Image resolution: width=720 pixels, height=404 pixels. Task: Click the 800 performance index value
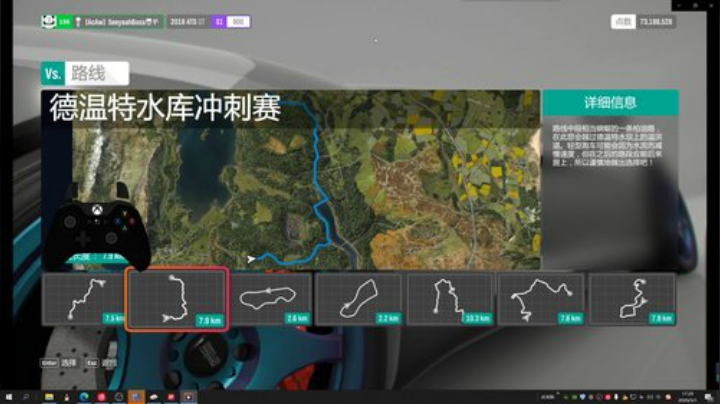click(238, 22)
